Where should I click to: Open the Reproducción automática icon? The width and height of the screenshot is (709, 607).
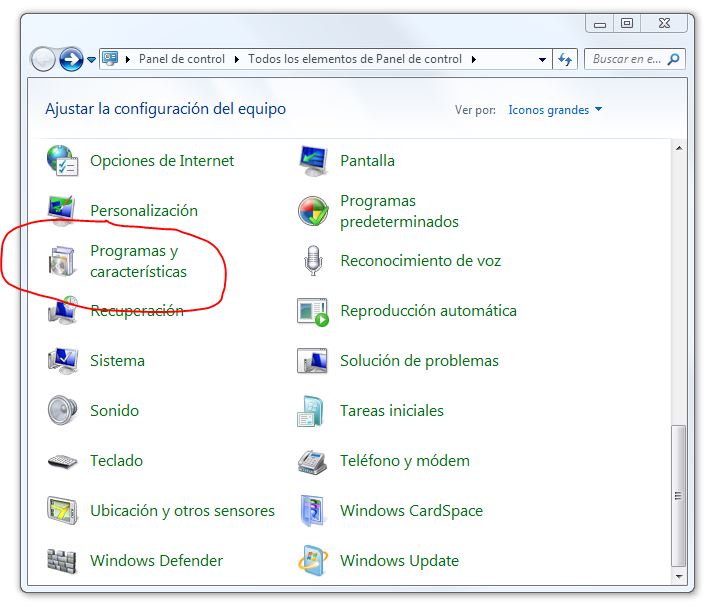click(313, 312)
